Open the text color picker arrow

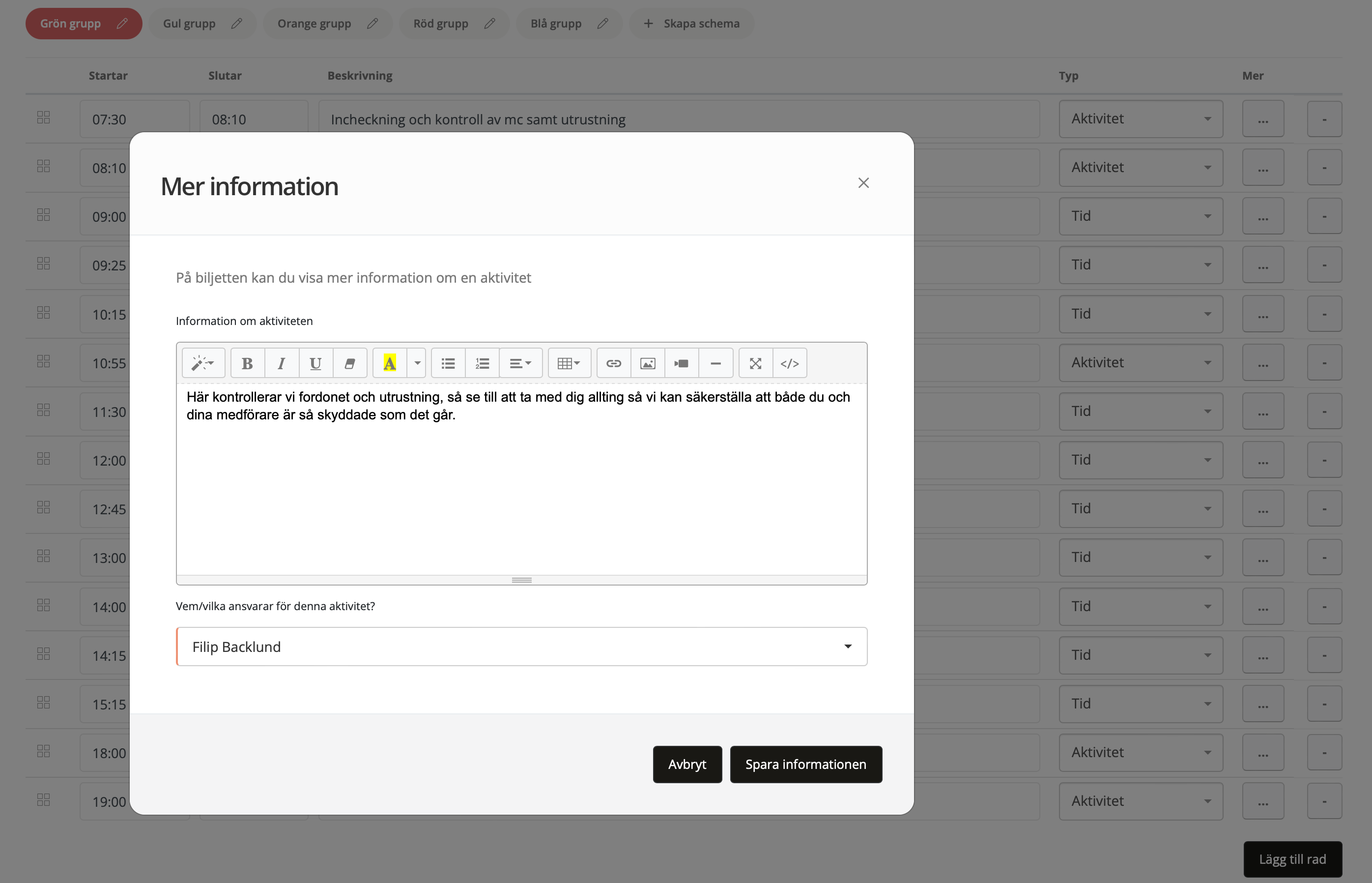[x=417, y=363]
